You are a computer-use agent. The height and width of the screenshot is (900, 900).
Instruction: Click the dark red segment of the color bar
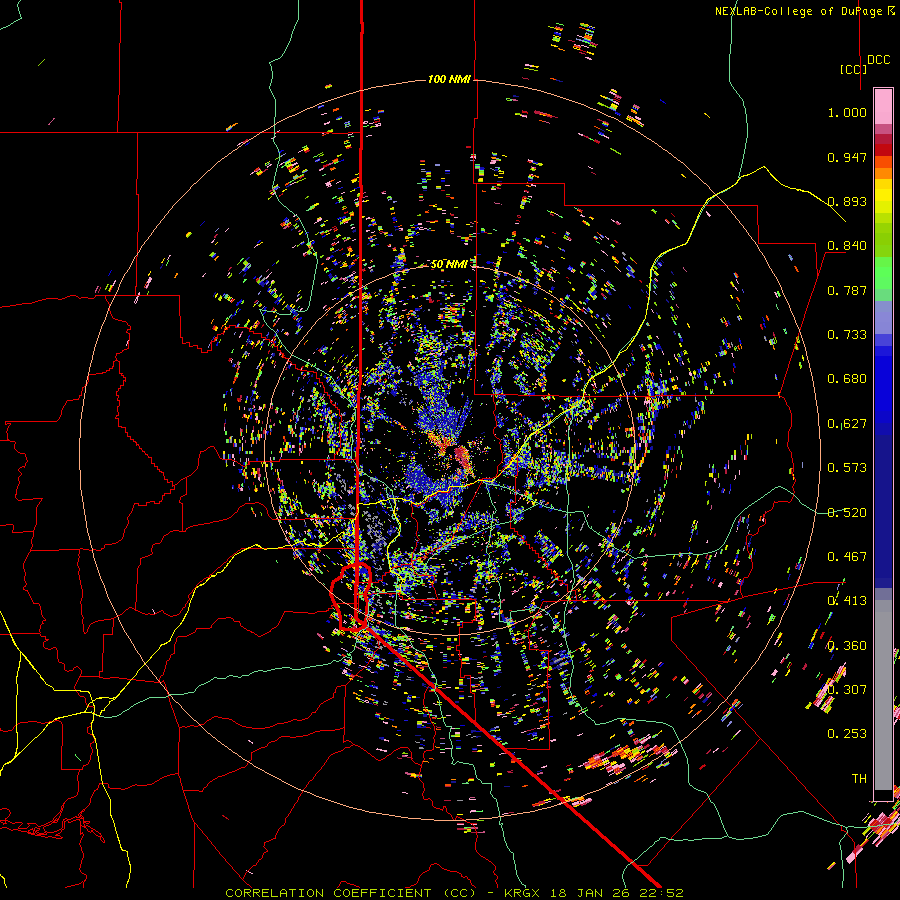pyautogui.click(x=883, y=150)
